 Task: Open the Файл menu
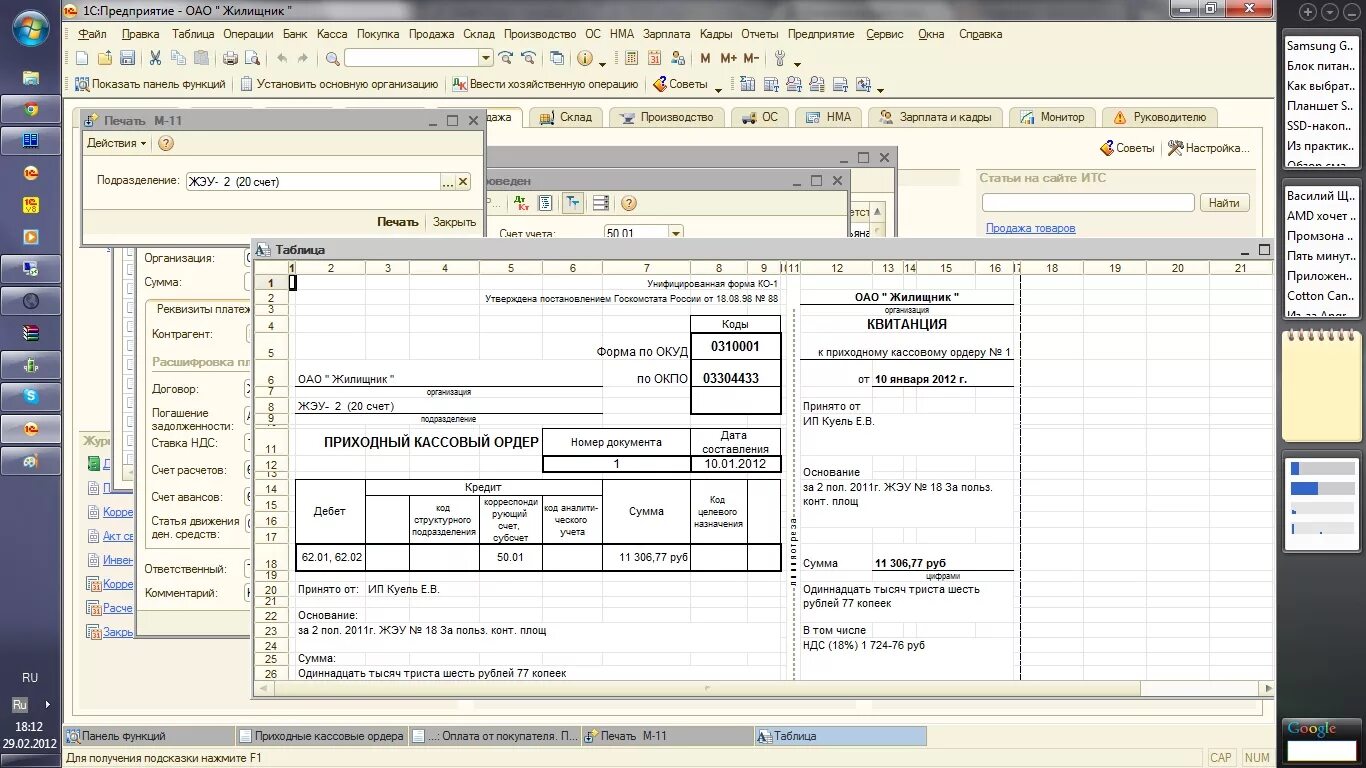[91, 33]
